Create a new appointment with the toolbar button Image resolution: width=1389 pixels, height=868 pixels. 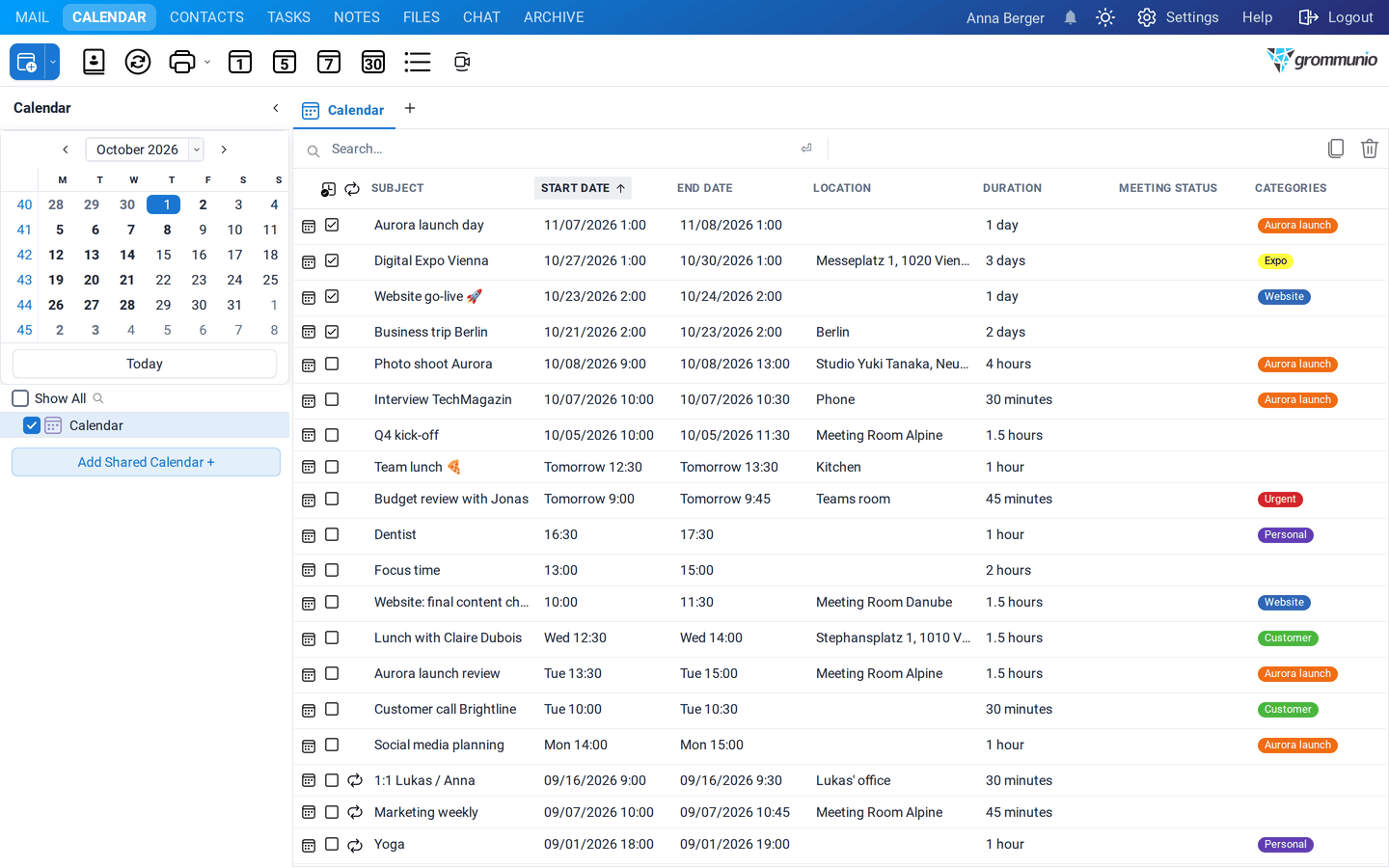click(x=27, y=62)
